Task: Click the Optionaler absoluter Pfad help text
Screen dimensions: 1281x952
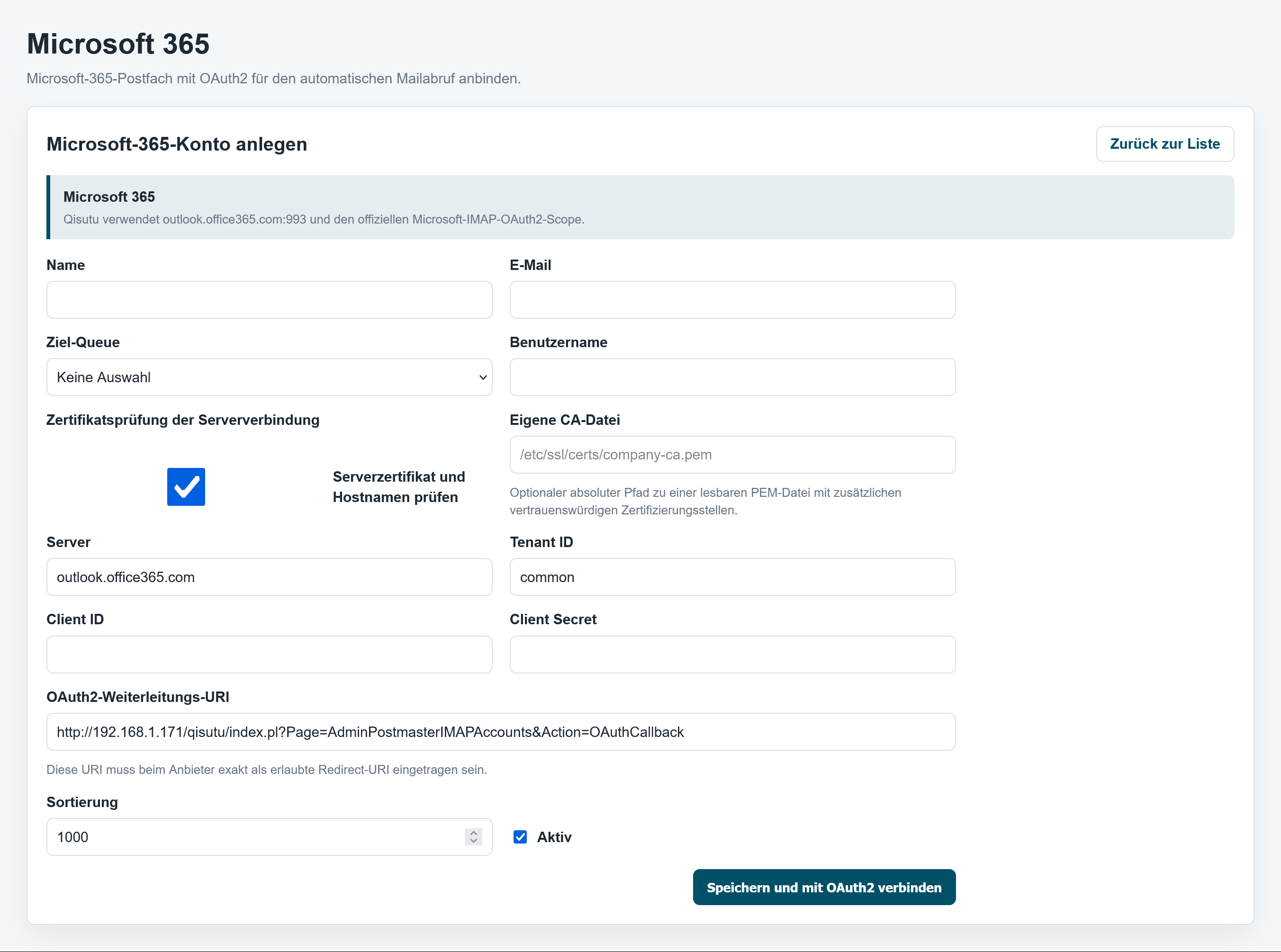Action: coord(705,502)
